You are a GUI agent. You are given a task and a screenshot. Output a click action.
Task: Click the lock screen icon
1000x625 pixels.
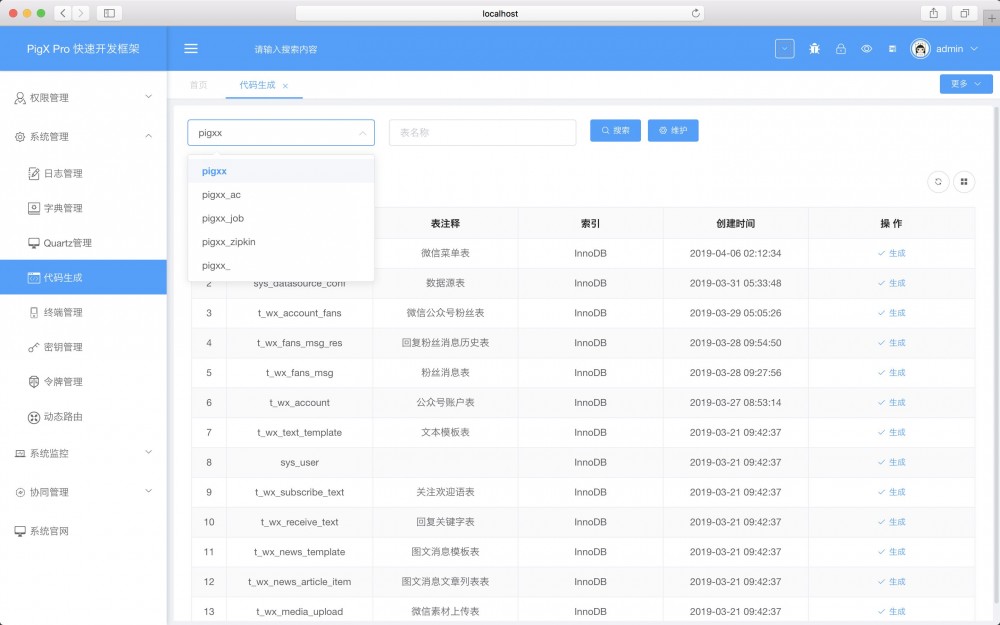point(840,48)
